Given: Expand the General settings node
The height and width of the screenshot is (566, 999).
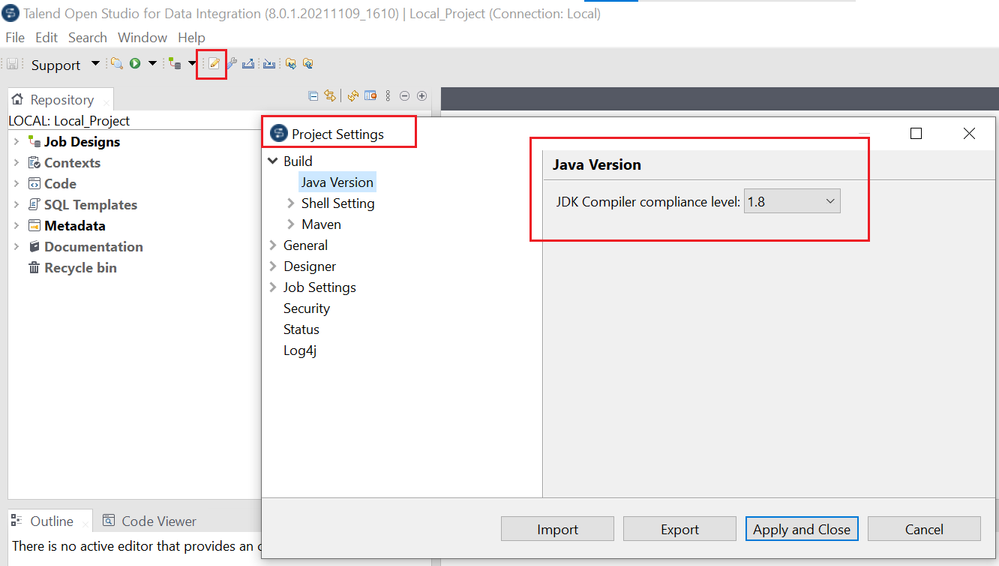Looking at the screenshot, I should point(273,245).
